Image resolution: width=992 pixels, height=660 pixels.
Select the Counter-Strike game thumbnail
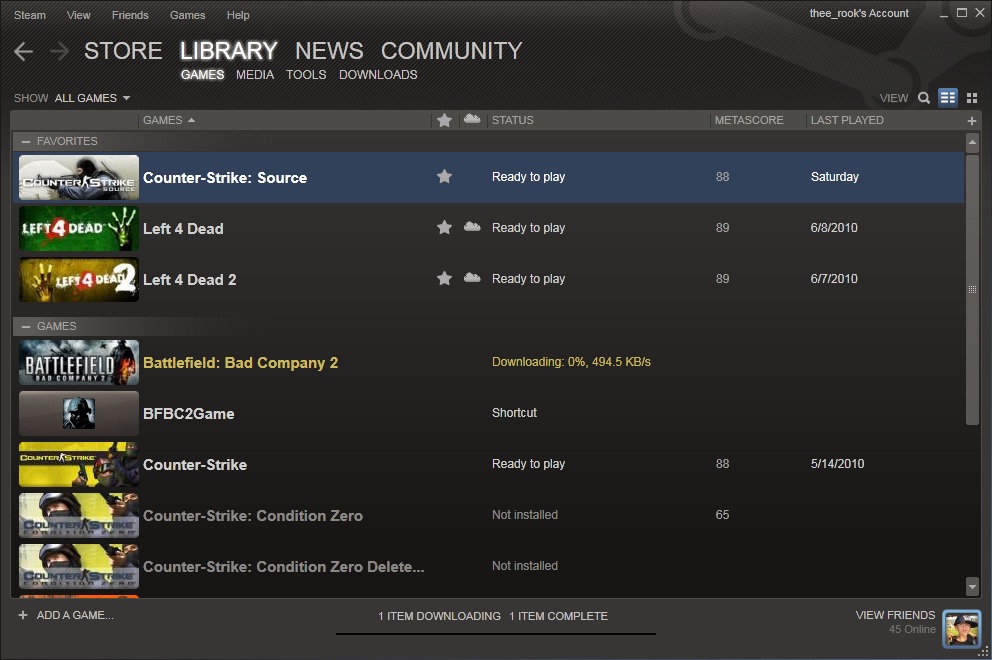coord(79,464)
